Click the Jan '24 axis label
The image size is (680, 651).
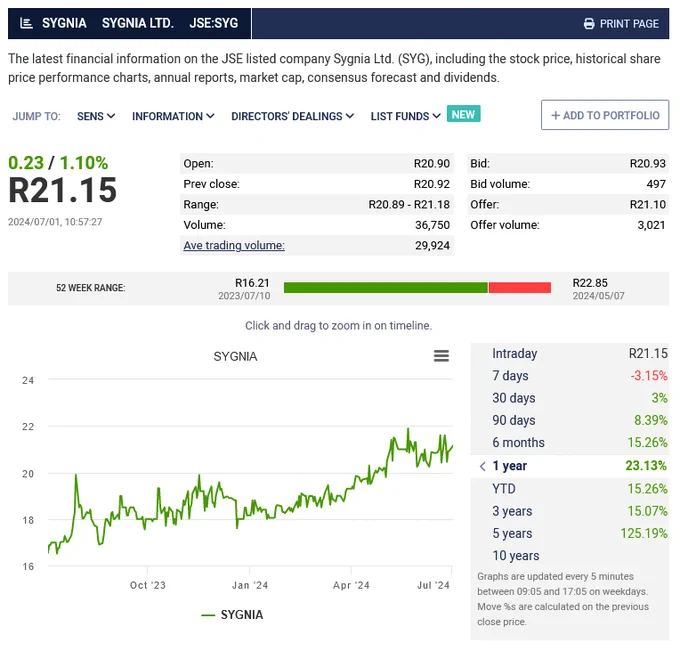[x=250, y=586]
